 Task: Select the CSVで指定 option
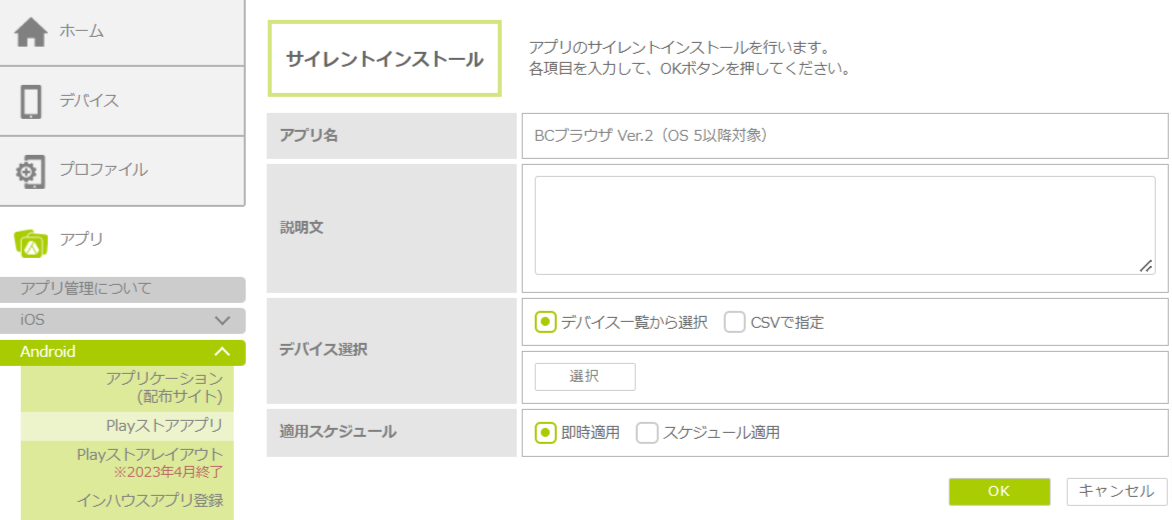coord(735,322)
